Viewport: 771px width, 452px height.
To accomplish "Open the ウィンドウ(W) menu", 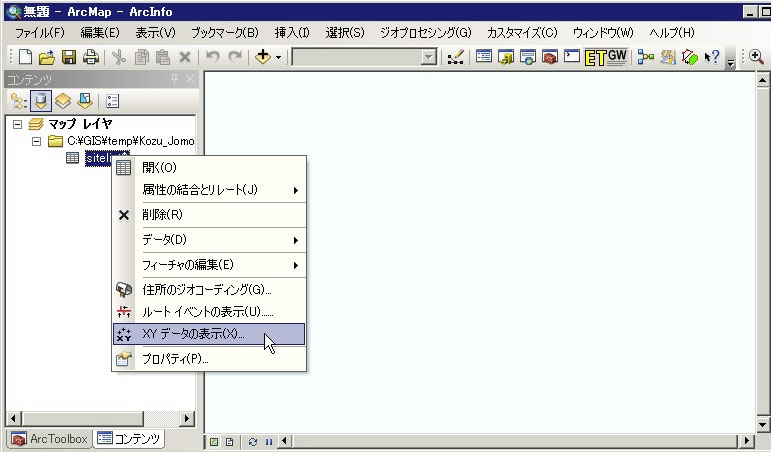I will point(603,33).
